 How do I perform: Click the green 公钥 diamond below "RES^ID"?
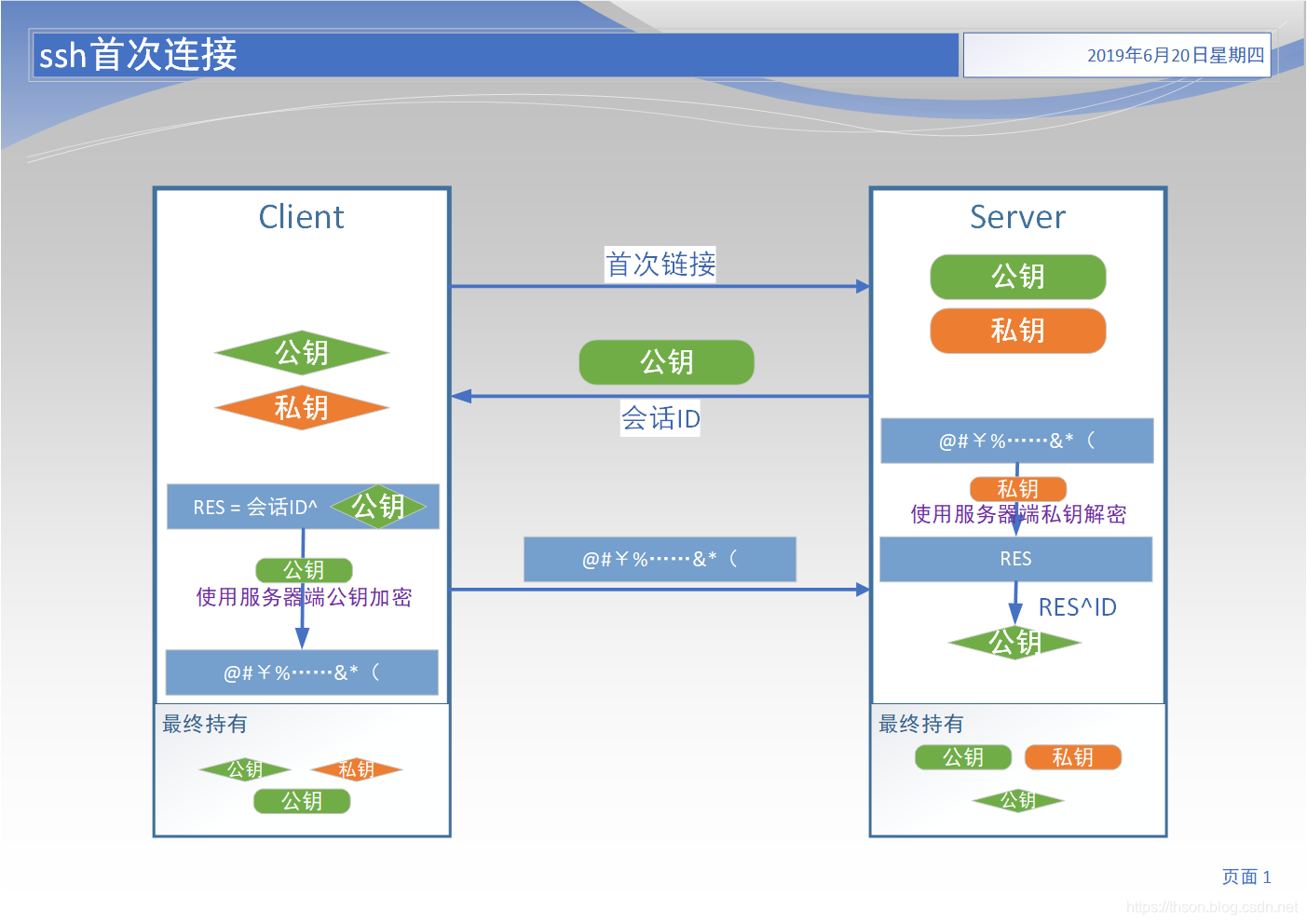coord(1015,643)
